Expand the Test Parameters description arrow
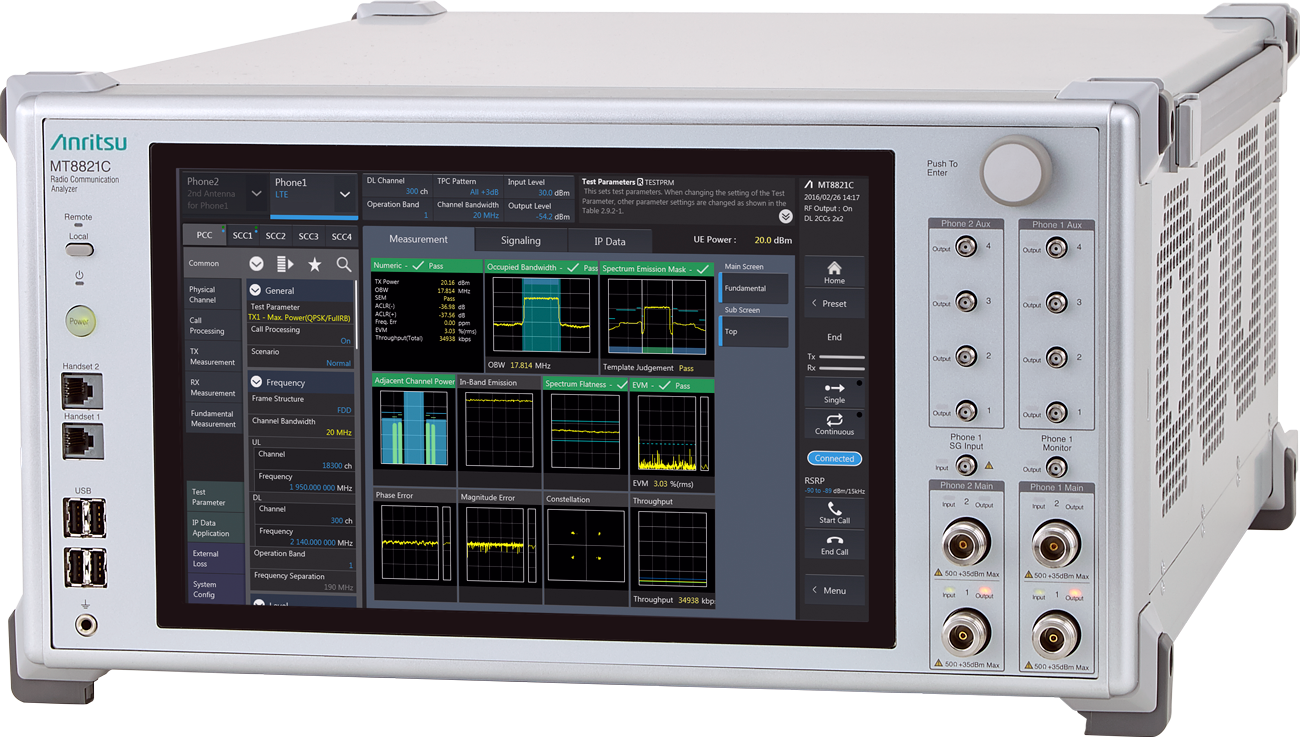 pyautogui.click(x=785, y=215)
